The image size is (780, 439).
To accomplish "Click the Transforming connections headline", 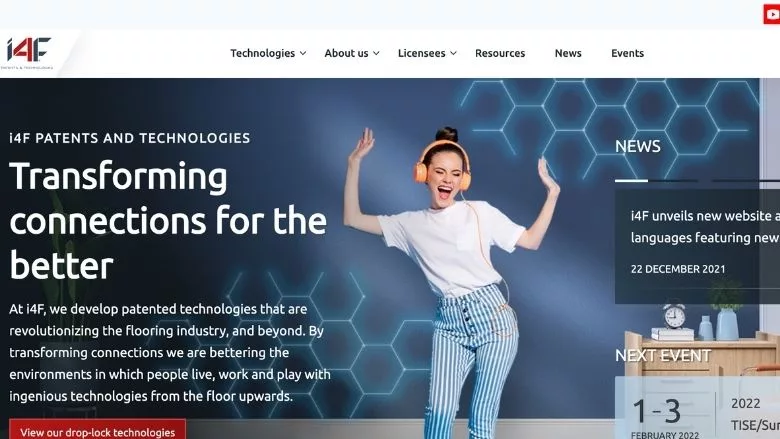I will [x=168, y=221].
